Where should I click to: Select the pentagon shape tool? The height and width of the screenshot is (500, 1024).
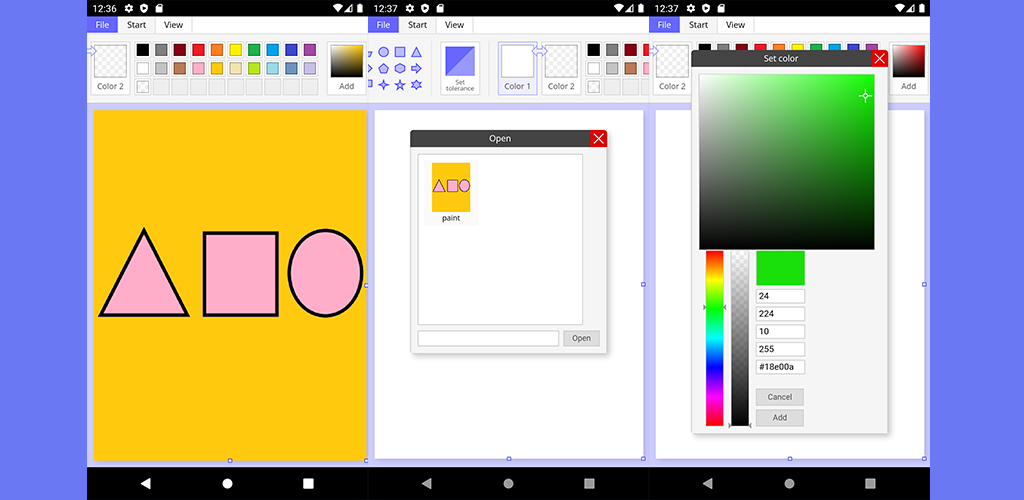pos(383,68)
